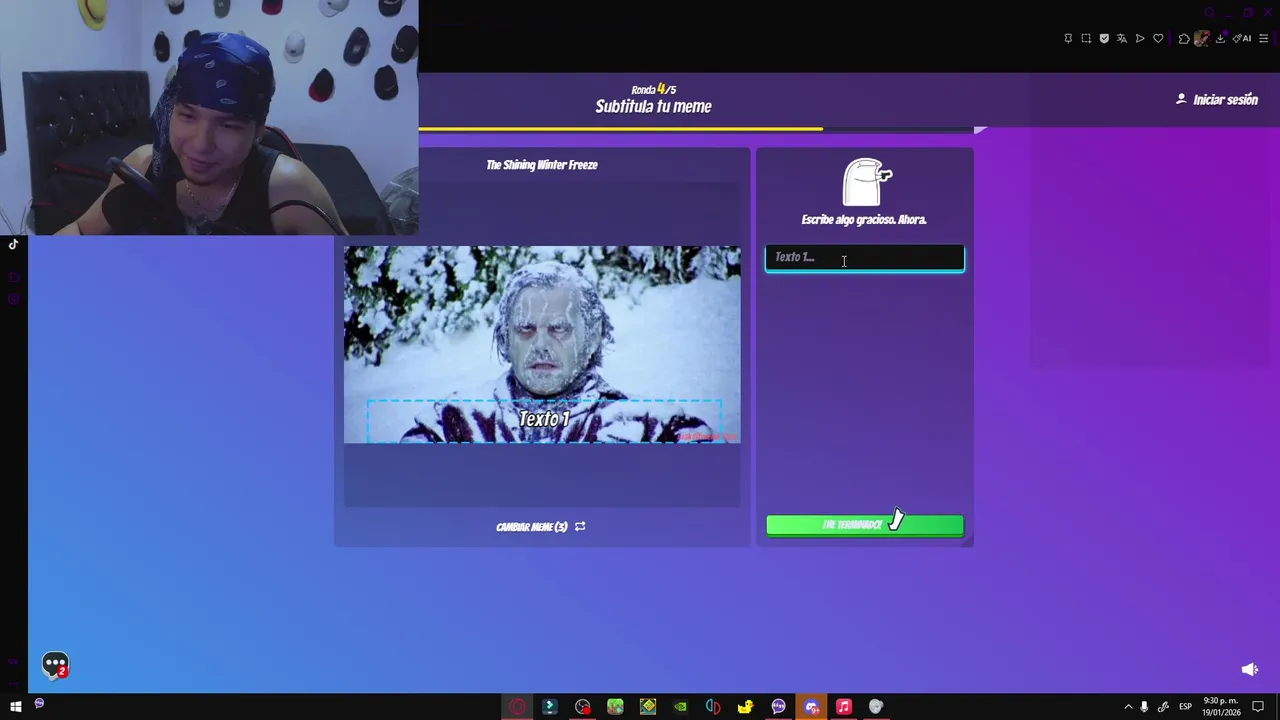Click the ESP language indicator
1280x720 pixels.
[1185, 707]
